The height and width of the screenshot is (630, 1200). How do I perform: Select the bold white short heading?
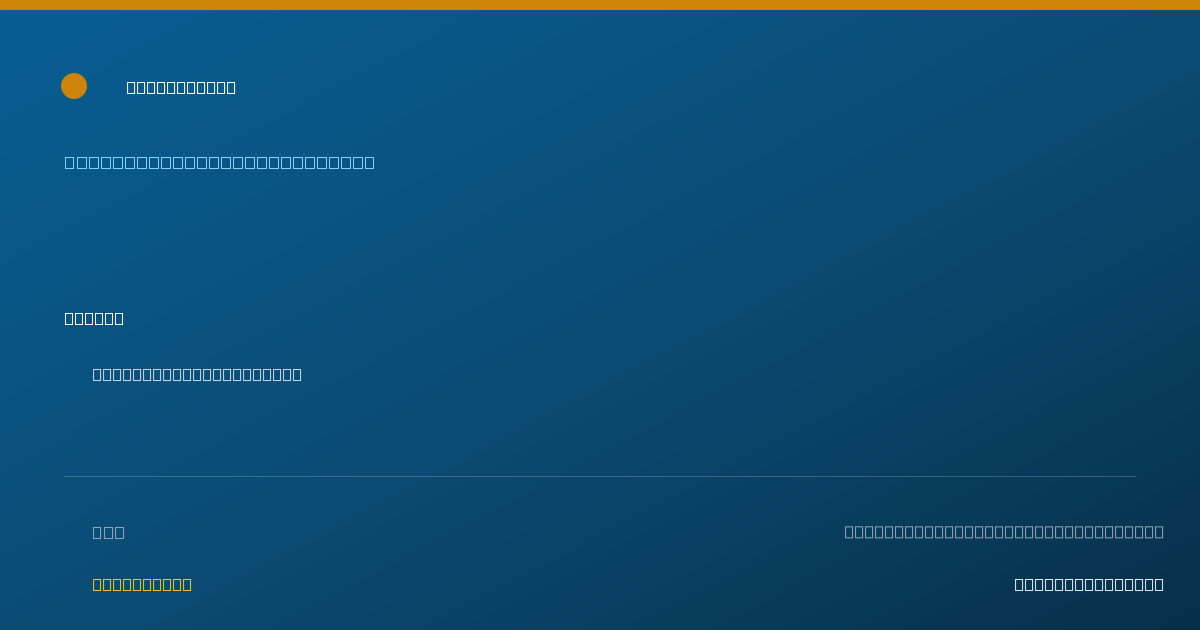click(94, 318)
